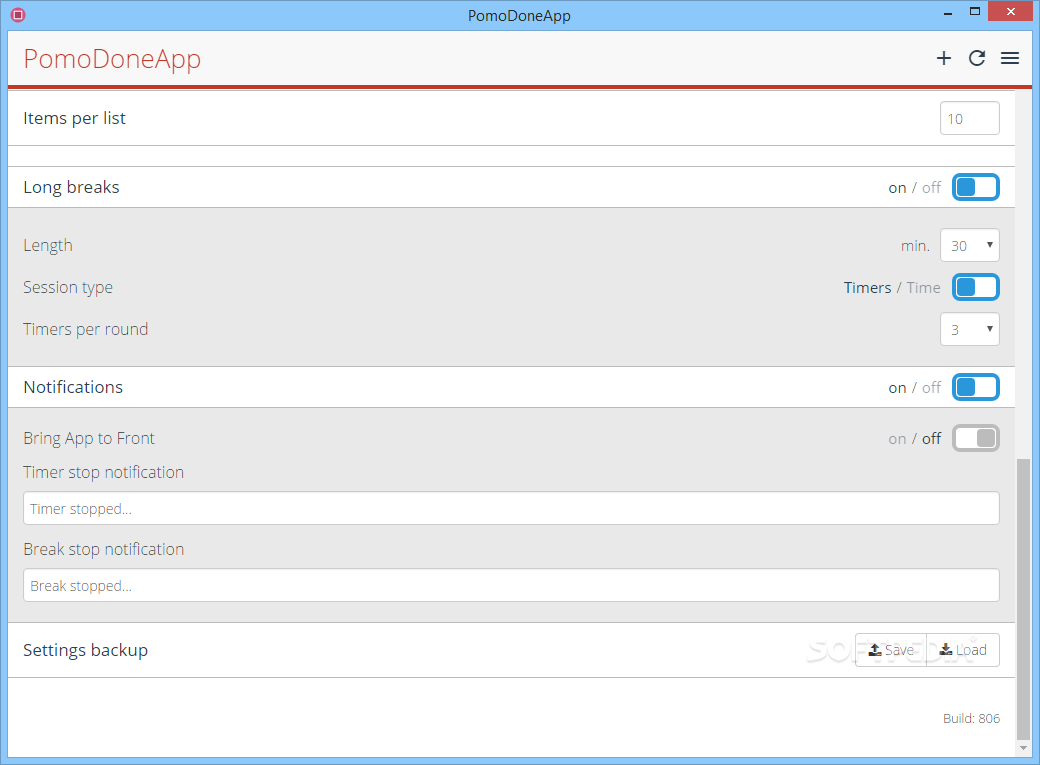Image resolution: width=1040 pixels, height=765 pixels.
Task: Open the hamburger menu icon
Action: coord(1009,58)
